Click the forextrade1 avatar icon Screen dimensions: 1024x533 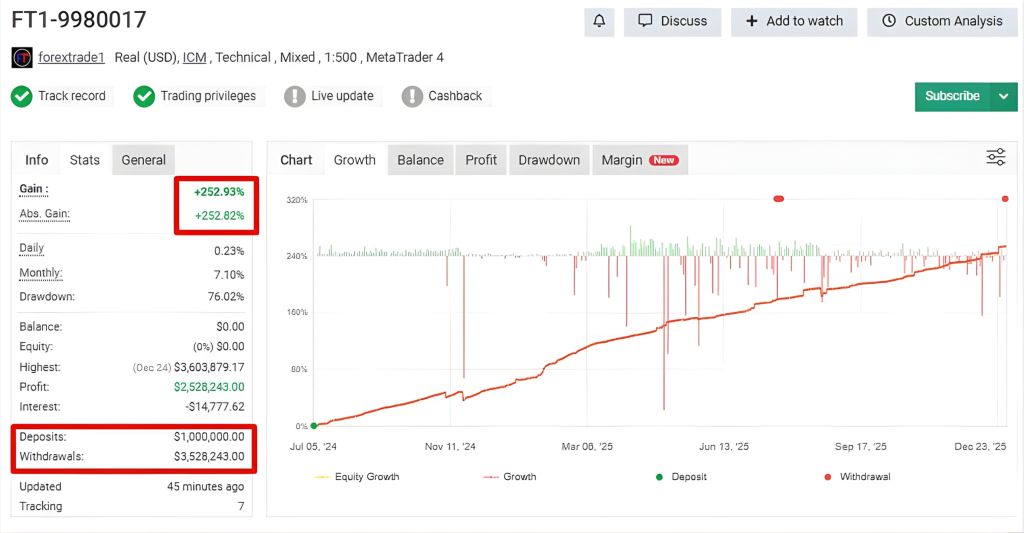[22, 58]
